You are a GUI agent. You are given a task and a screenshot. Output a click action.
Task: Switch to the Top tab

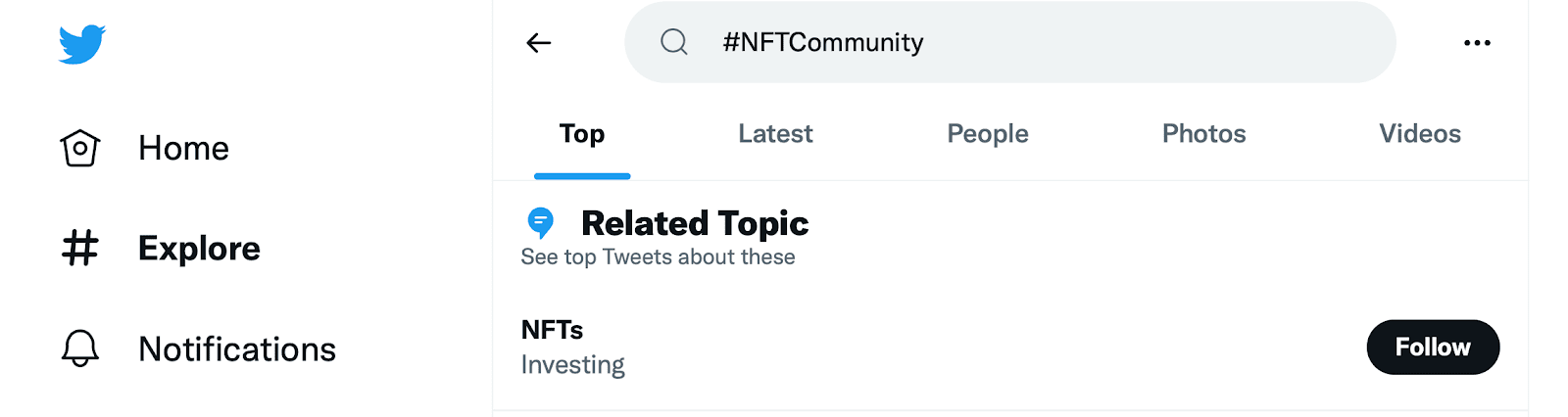pos(582,134)
